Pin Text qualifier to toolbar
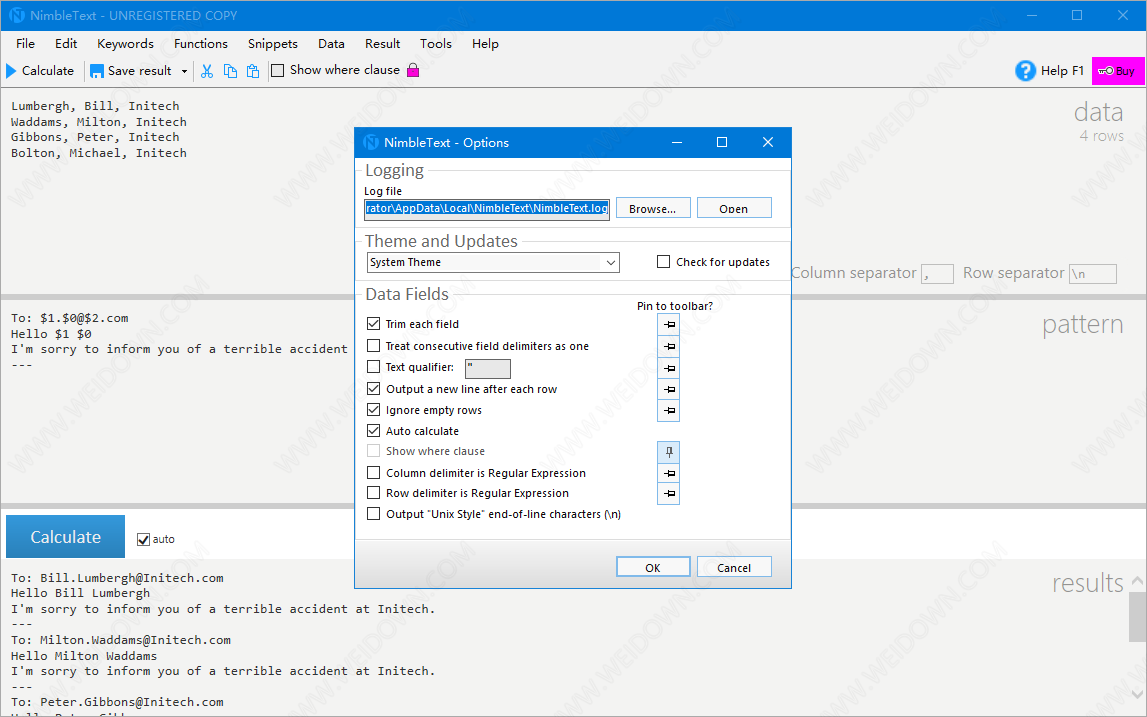The image size is (1147, 717). click(x=669, y=368)
